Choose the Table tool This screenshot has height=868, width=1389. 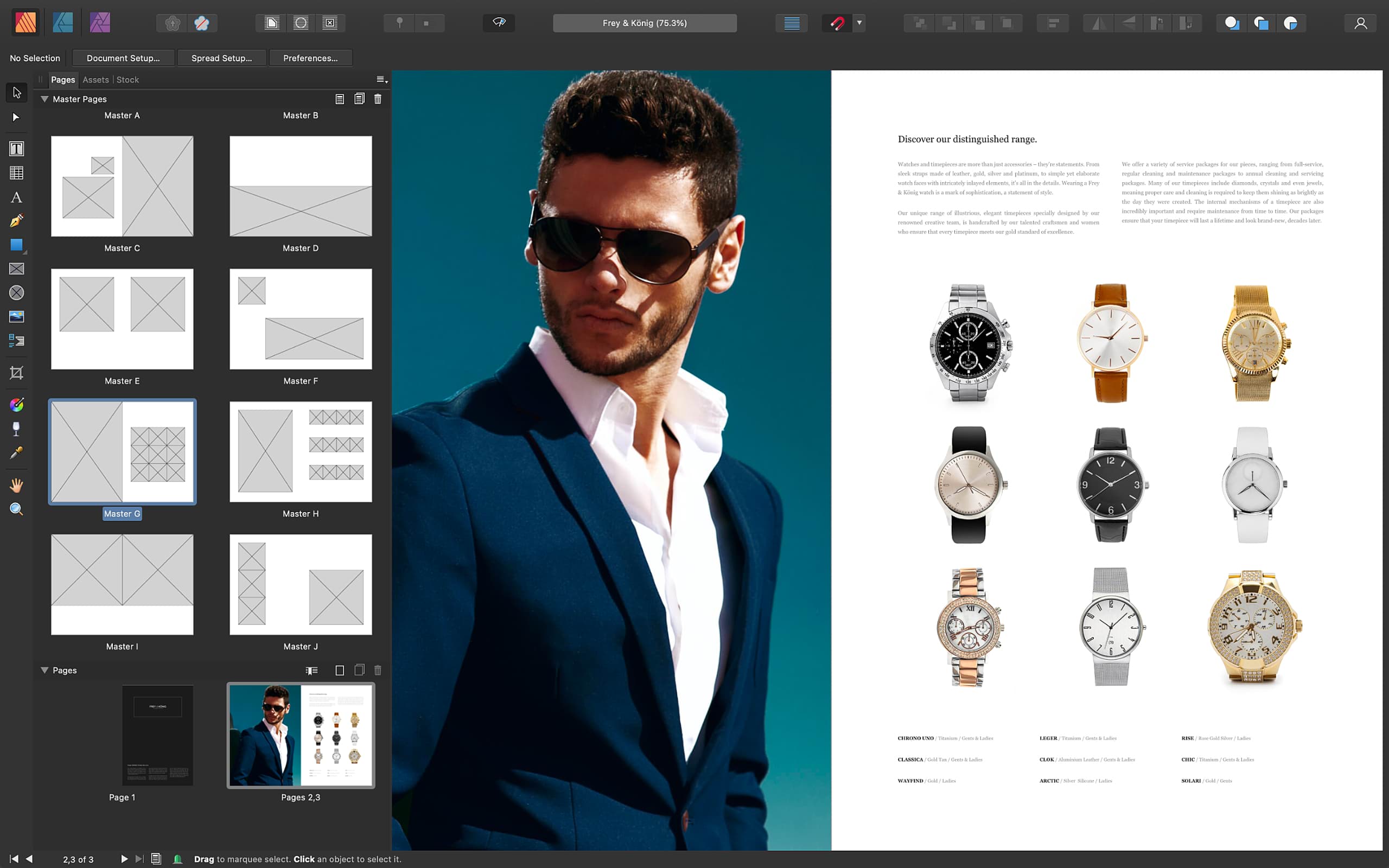pyautogui.click(x=16, y=173)
